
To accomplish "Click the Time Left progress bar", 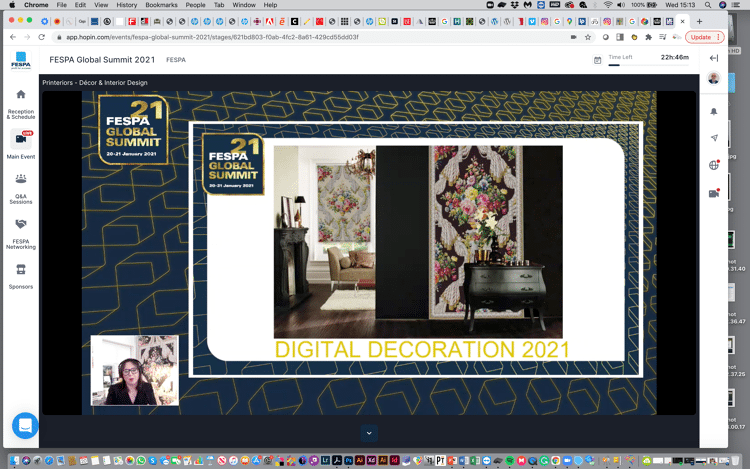I will 649,65.
